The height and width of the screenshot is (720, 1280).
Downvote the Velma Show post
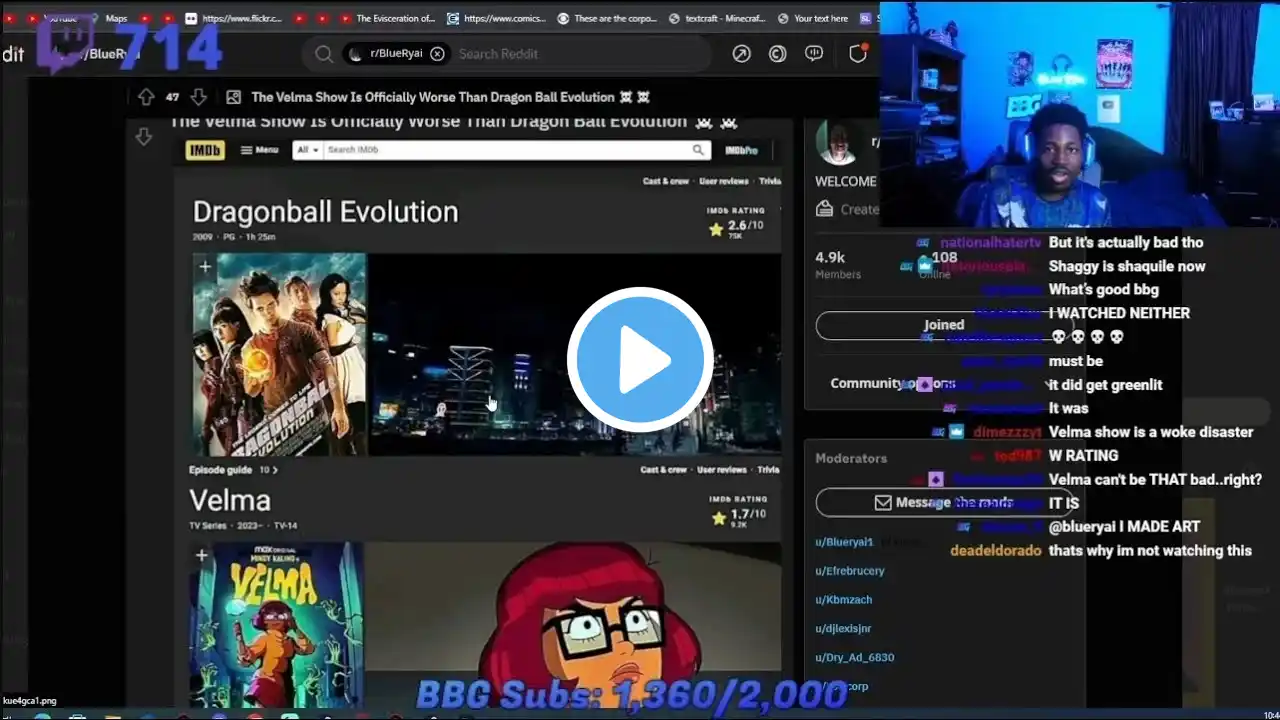[x=198, y=97]
